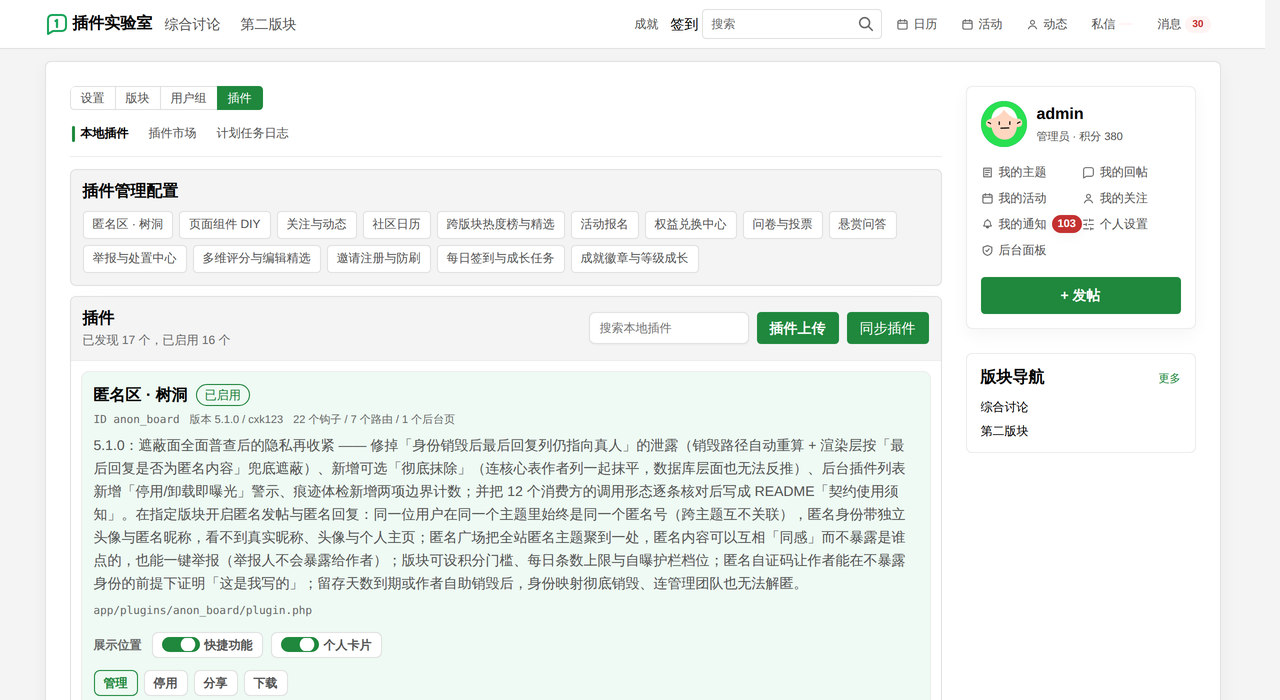Click 分享 for the 匿名区 plugin
The image size is (1280, 700).
215,683
